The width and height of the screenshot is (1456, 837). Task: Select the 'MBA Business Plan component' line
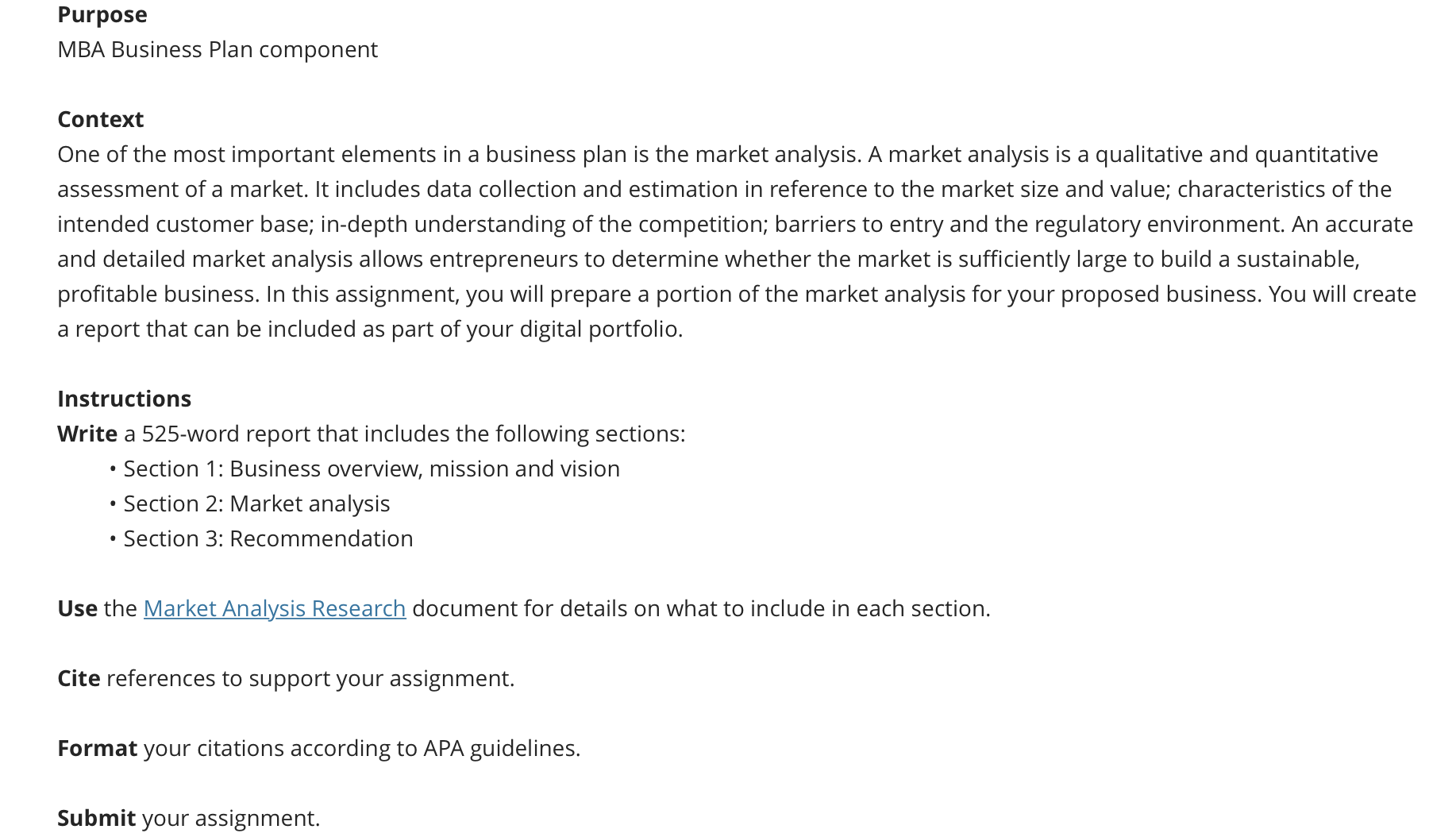tap(218, 49)
